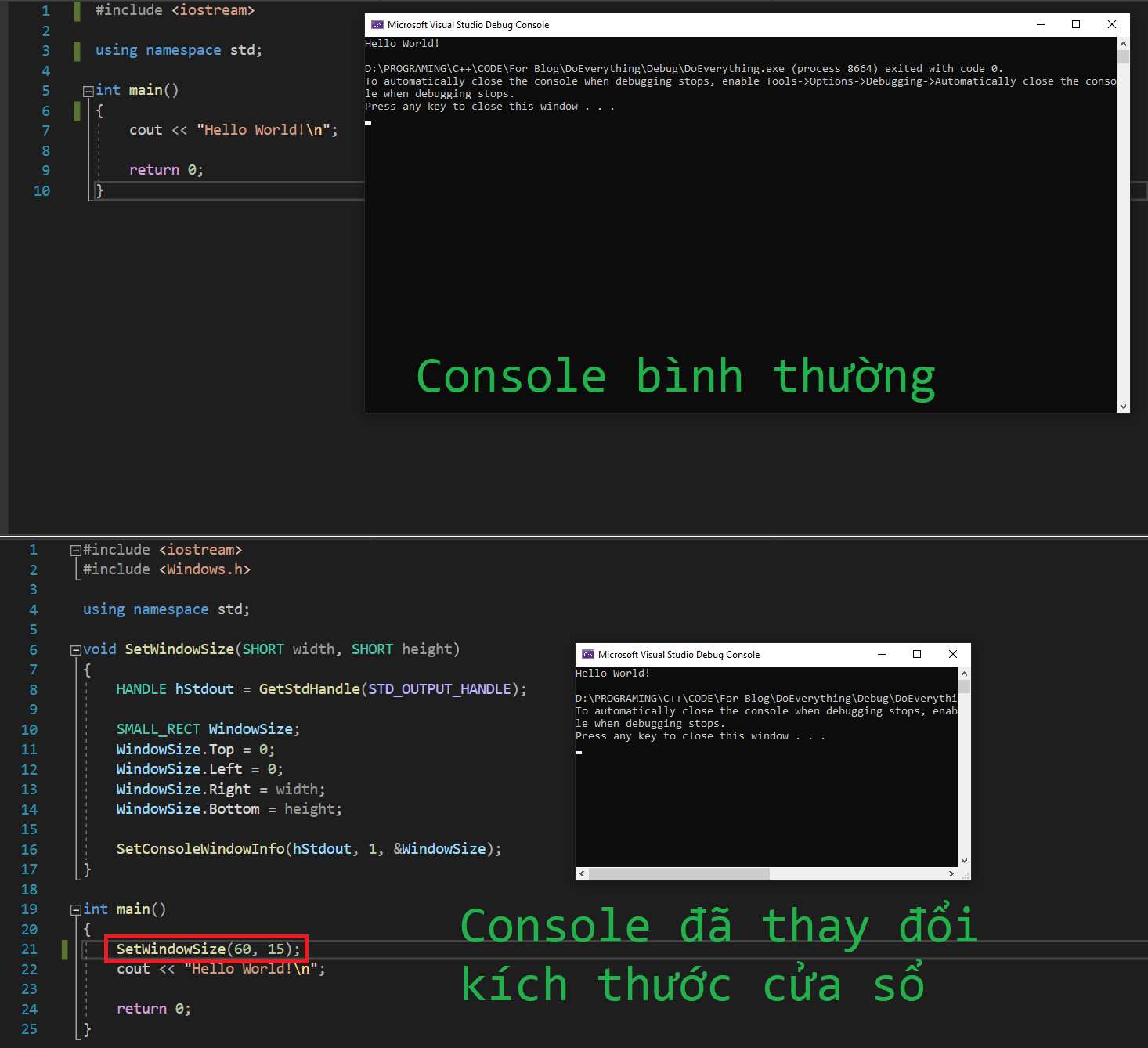Maximize the top Debug Console window
The image size is (1148, 1048).
[1076, 24]
